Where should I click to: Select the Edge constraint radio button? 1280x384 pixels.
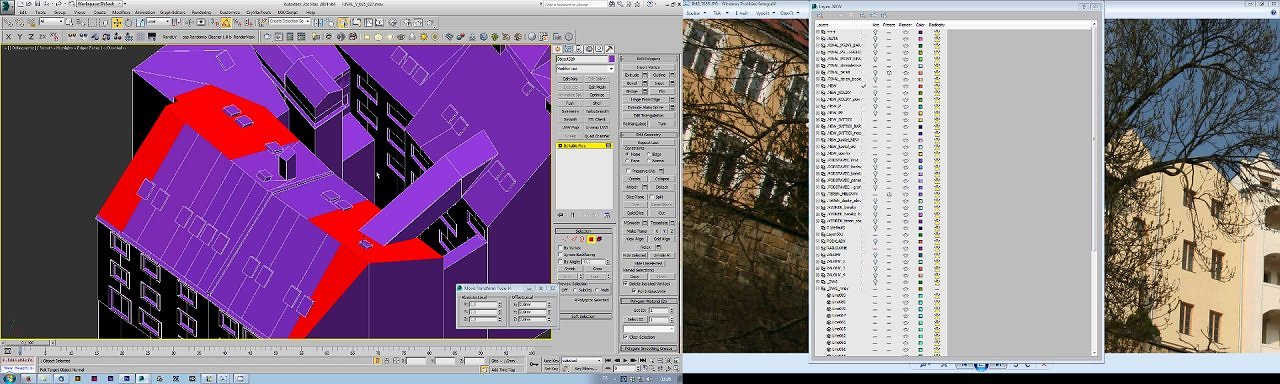click(649, 154)
